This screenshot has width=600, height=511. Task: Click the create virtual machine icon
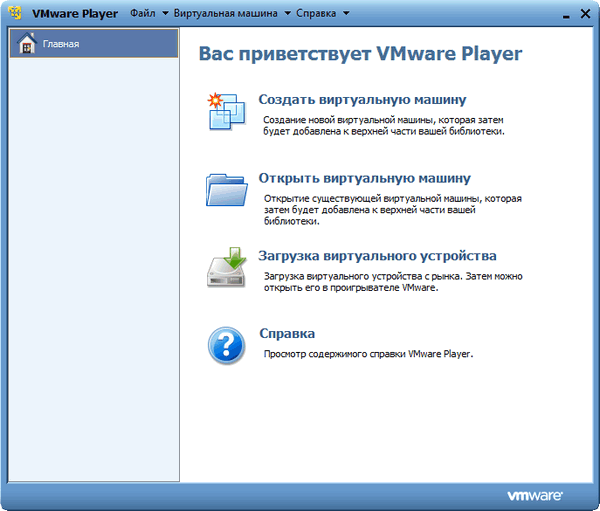(x=227, y=111)
